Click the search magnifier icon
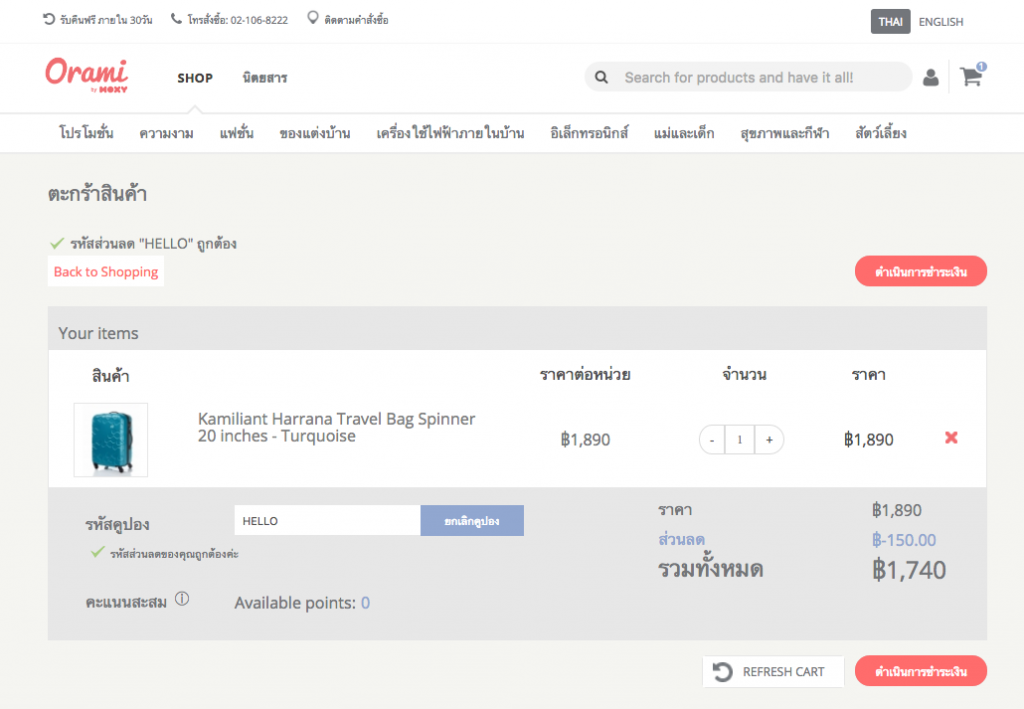Screen dimensions: 1024x709 [x=601, y=77]
